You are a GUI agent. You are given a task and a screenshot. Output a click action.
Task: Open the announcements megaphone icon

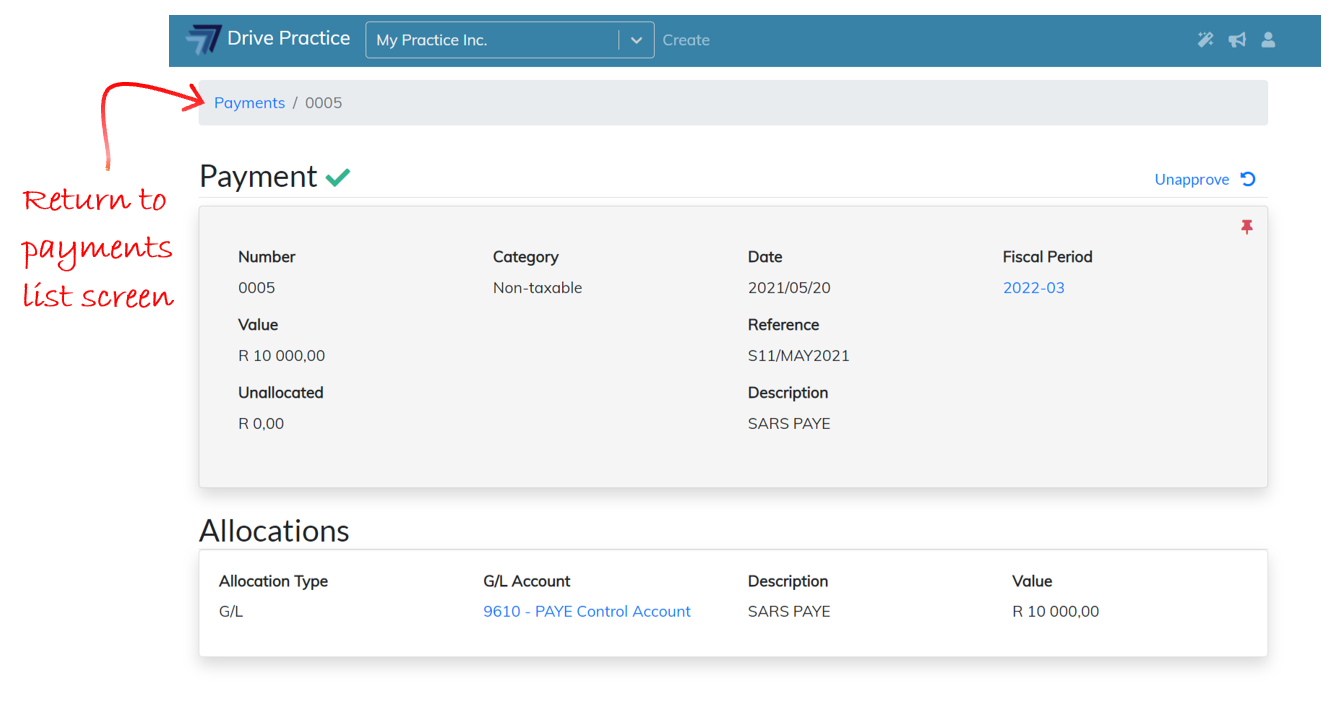[x=1237, y=40]
